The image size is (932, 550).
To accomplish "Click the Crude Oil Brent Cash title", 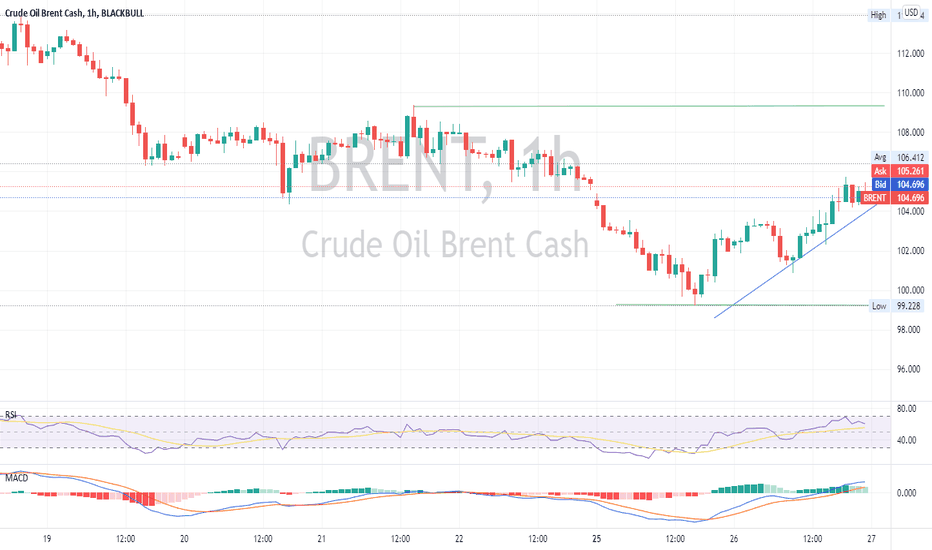I will coord(43,13).
